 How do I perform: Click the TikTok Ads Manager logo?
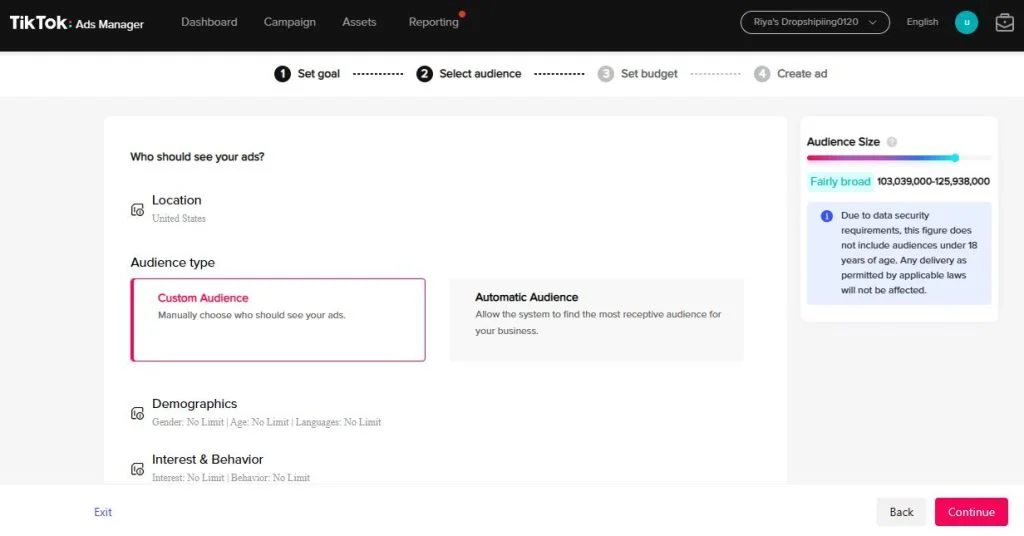pos(77,23)
